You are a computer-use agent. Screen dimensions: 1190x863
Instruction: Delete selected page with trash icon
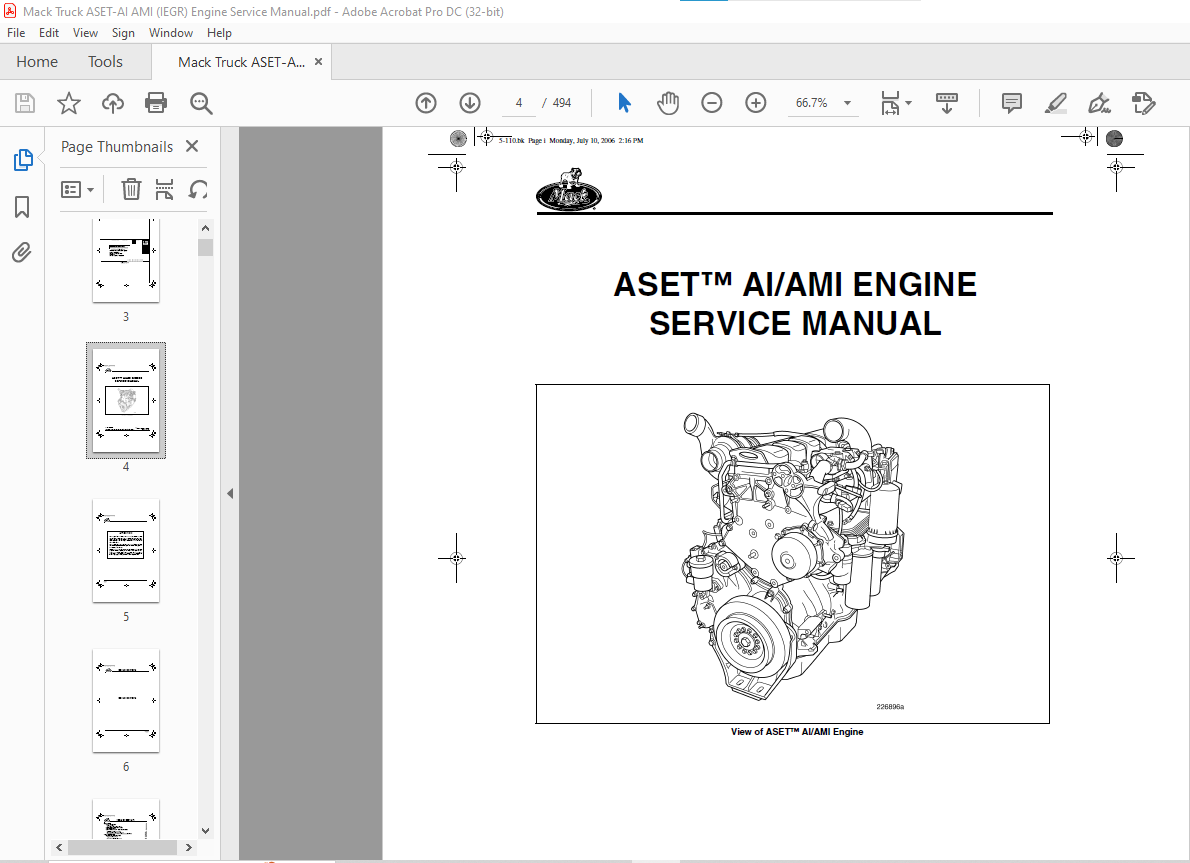click(131, 189)
